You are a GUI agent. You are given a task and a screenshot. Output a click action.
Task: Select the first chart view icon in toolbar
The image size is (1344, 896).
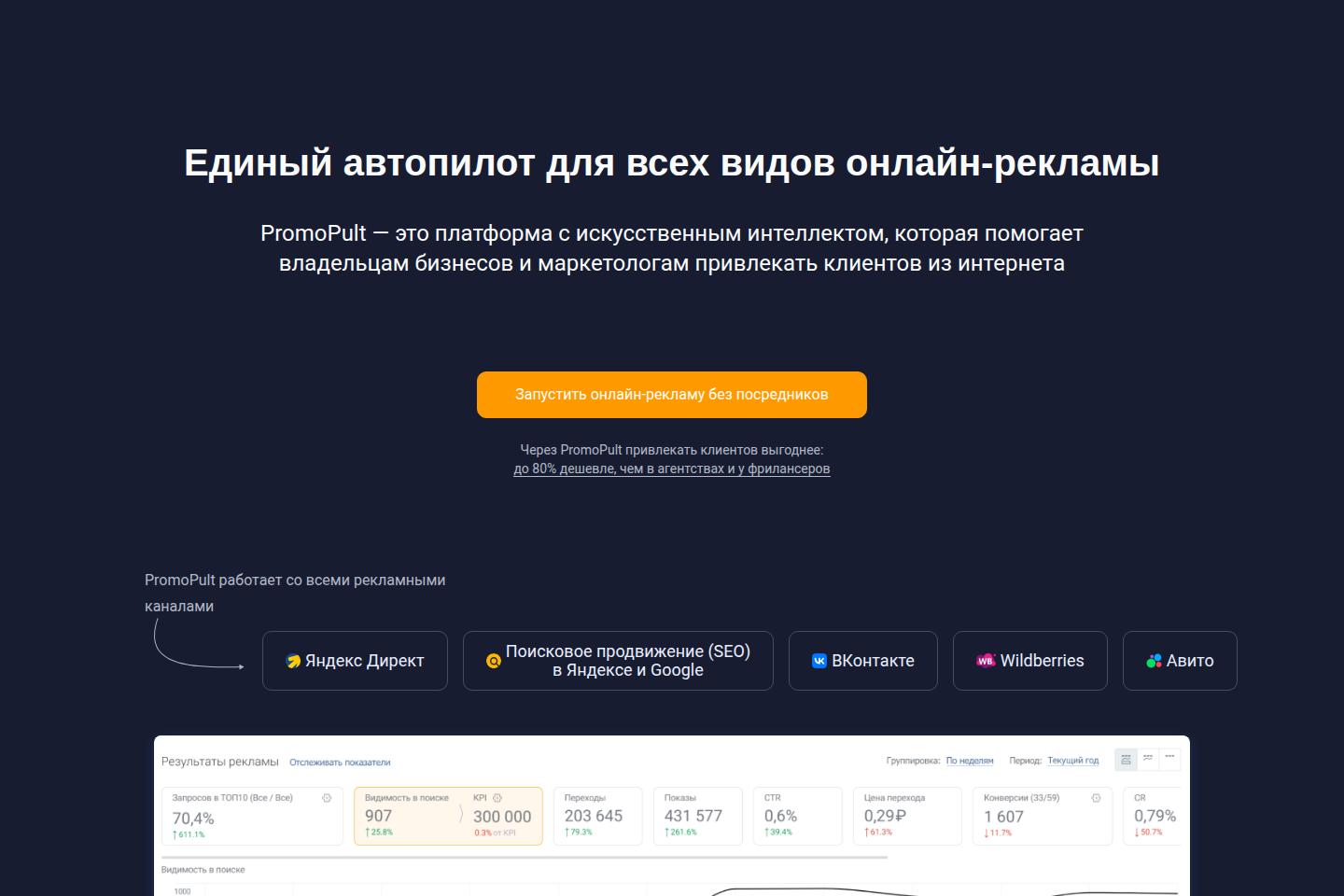click(1126, 759)
